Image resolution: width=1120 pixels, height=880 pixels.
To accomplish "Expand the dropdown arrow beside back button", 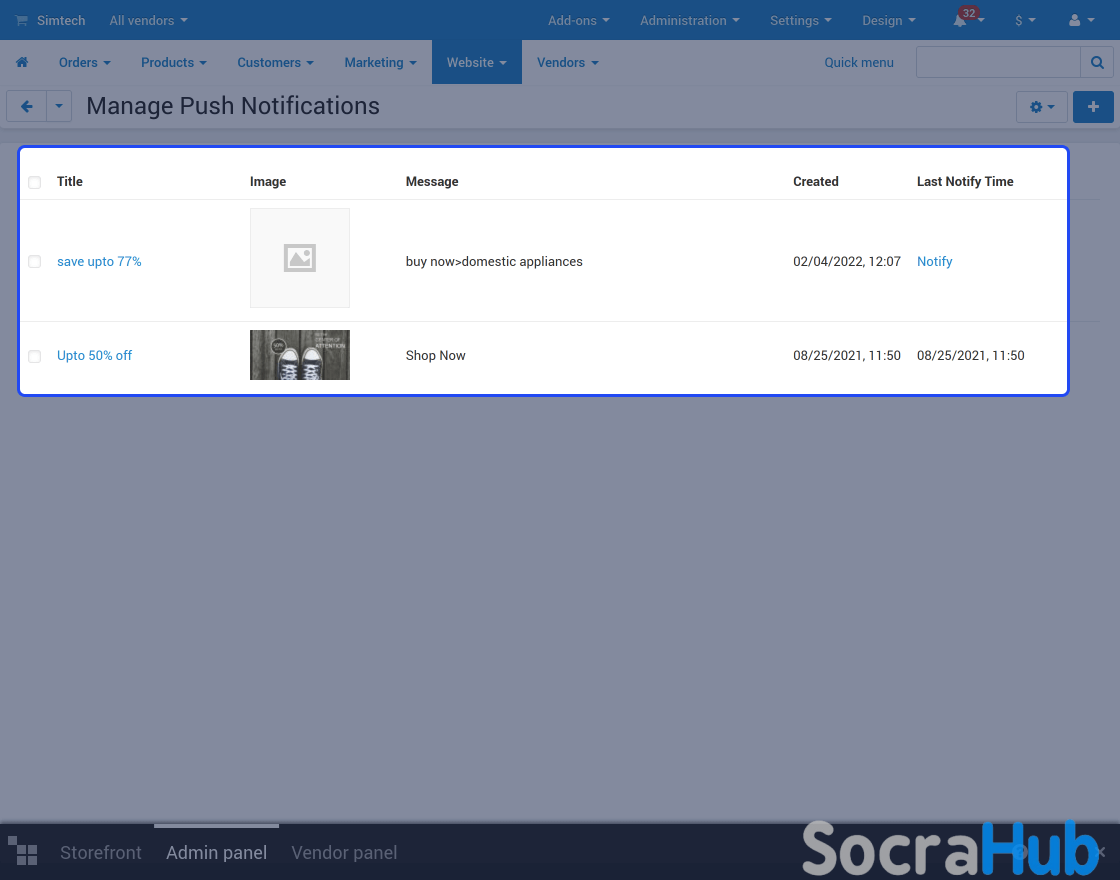I will point(59,107).
